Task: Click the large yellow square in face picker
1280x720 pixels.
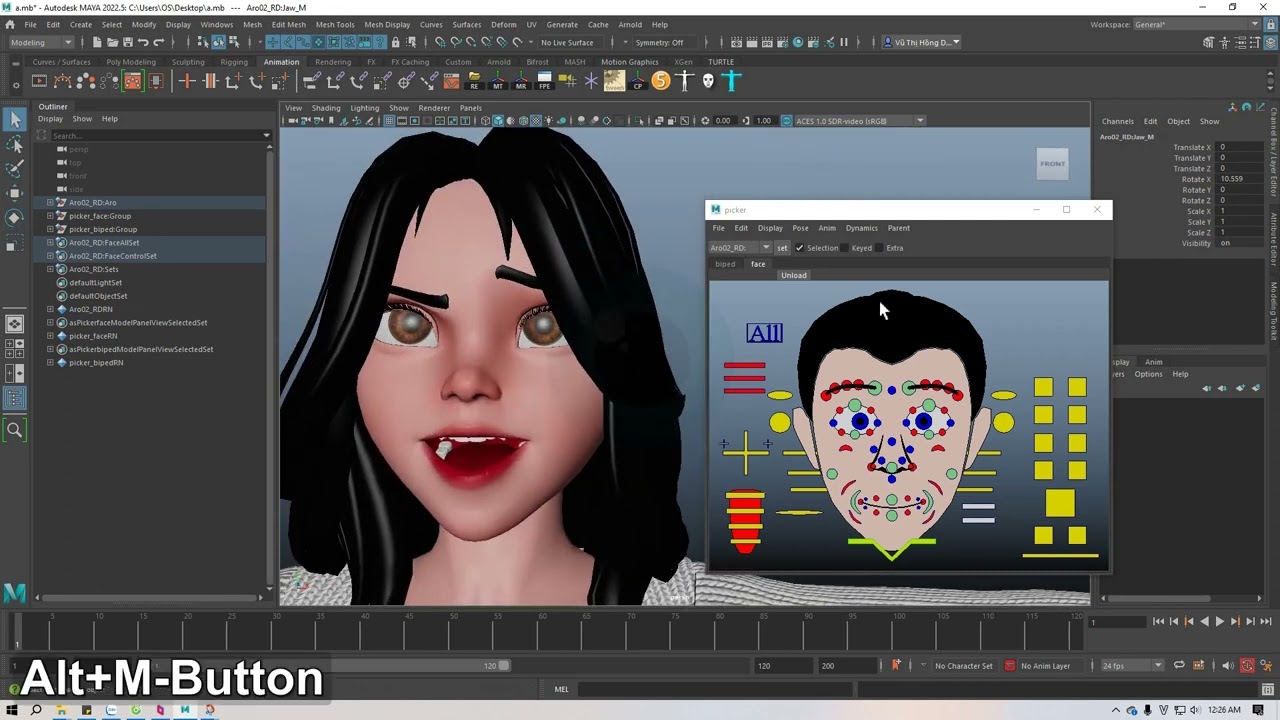Action: 1060,503
